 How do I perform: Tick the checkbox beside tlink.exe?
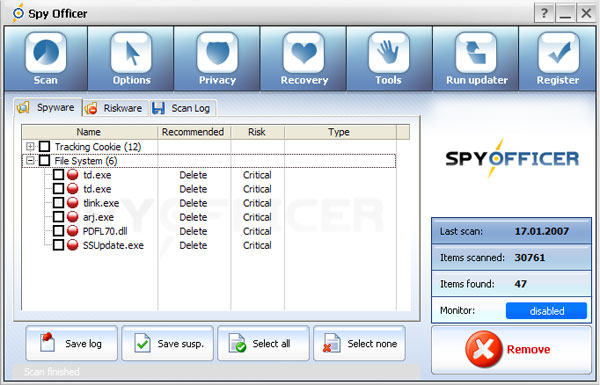(58, 202)
